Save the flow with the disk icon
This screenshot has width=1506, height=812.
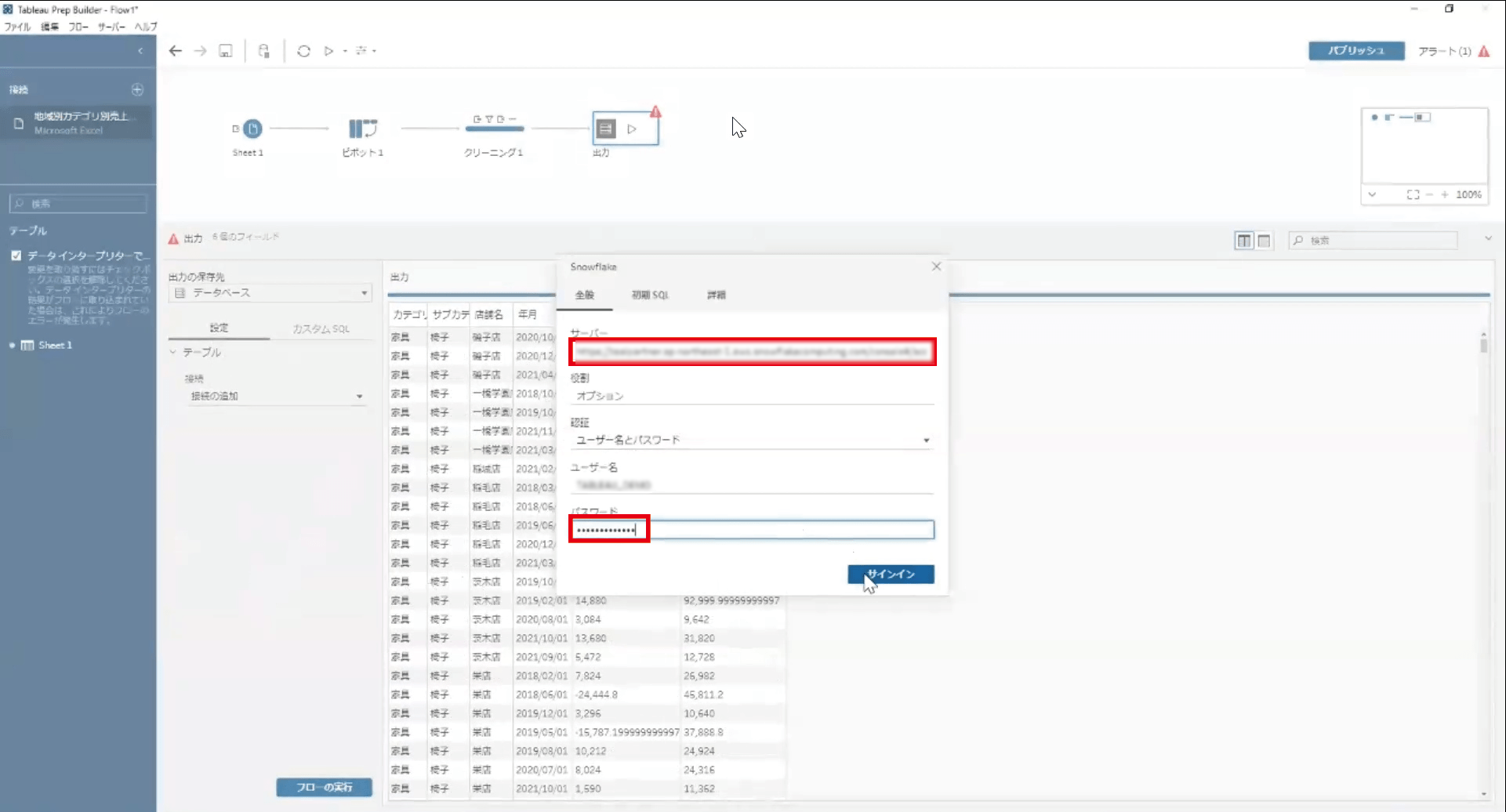(x=226, y=51)
